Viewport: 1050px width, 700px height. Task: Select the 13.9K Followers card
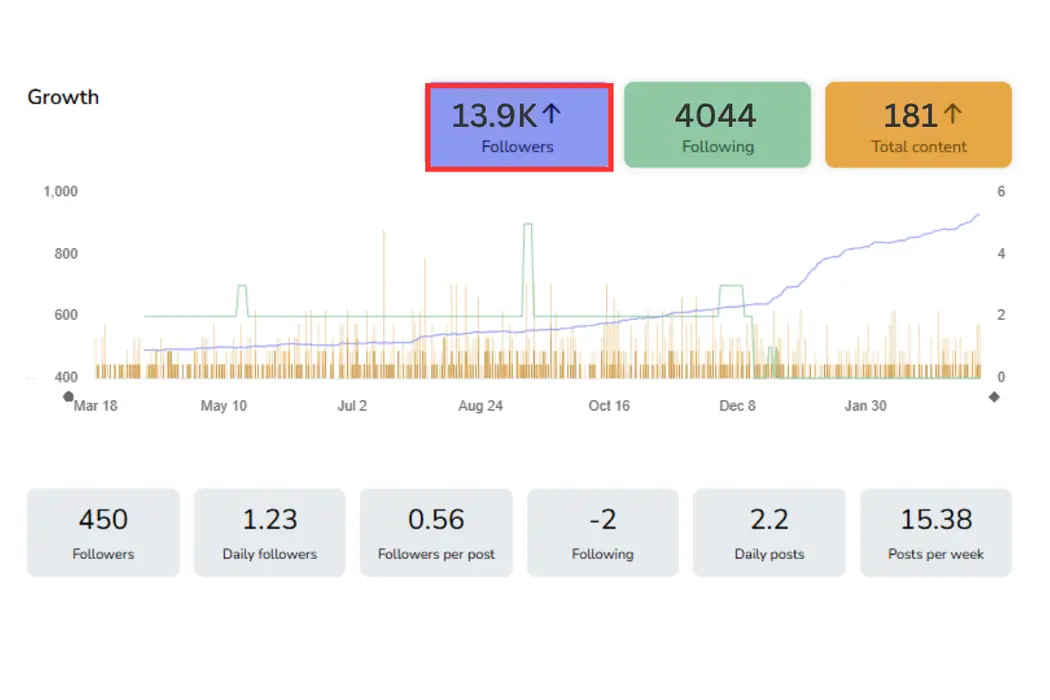(x=519, y=127)
